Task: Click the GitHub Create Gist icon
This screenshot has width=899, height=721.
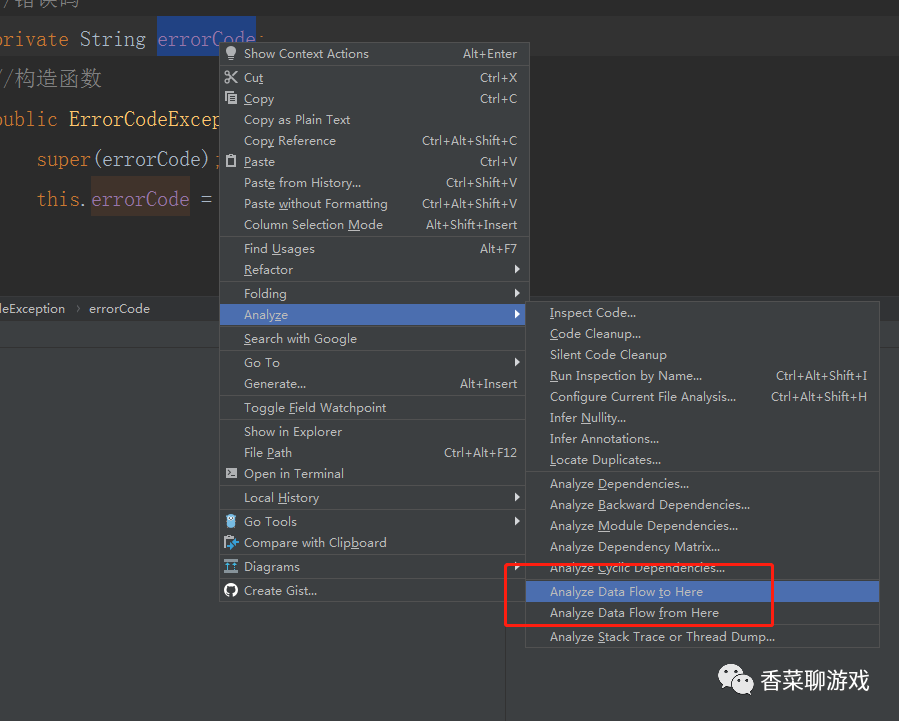Action: click(231, 590)
